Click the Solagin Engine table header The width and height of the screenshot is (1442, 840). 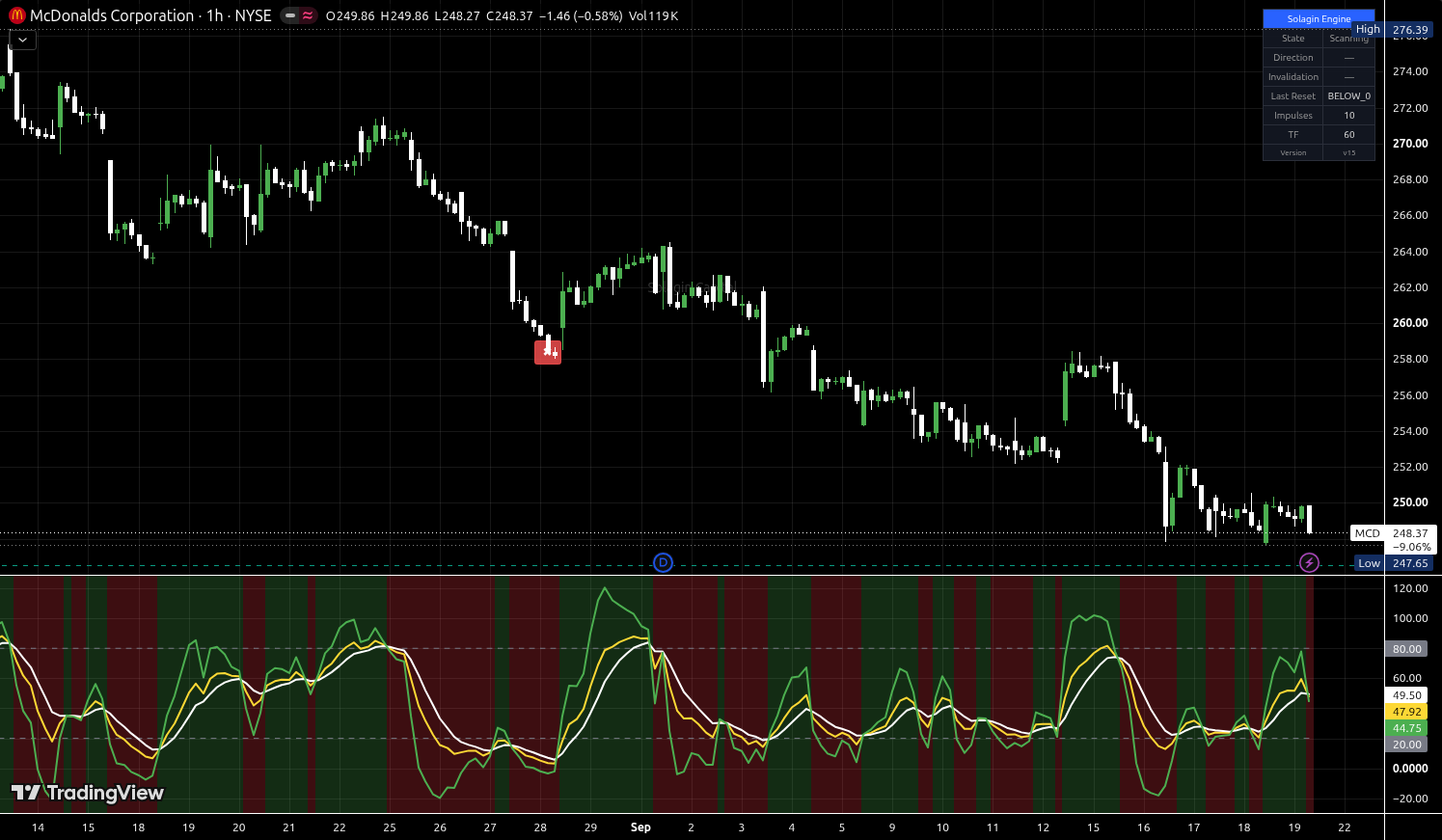(1319, 18)
